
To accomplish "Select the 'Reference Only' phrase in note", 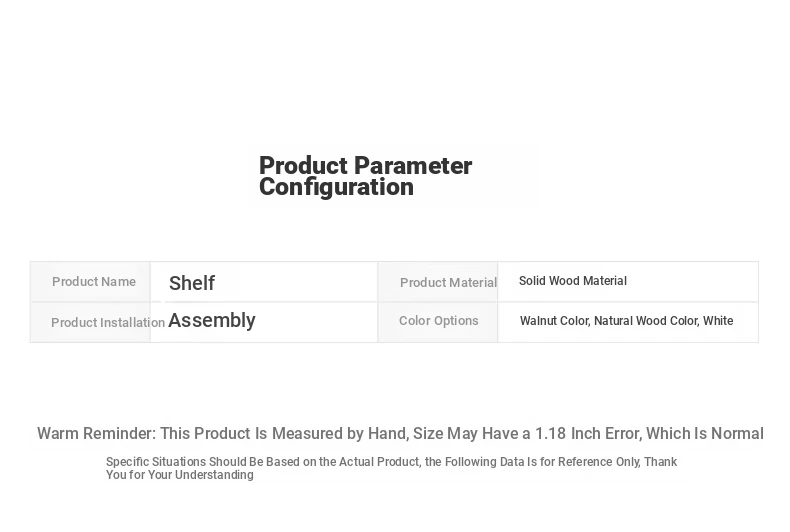I will [597, 462].
